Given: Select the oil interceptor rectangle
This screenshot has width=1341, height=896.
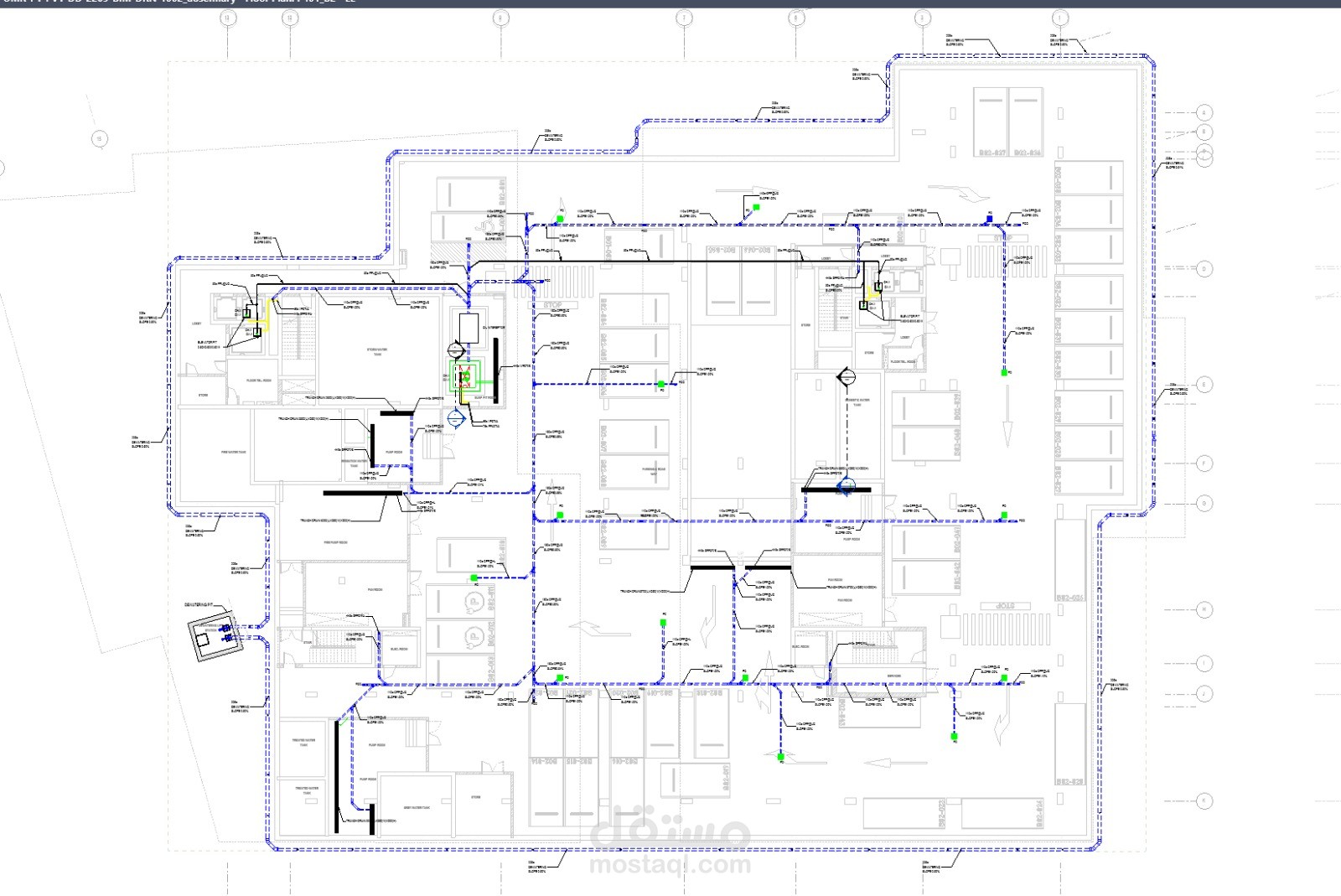Looking at the screenshot, I should pyautogui.click(x=469, y=328).
